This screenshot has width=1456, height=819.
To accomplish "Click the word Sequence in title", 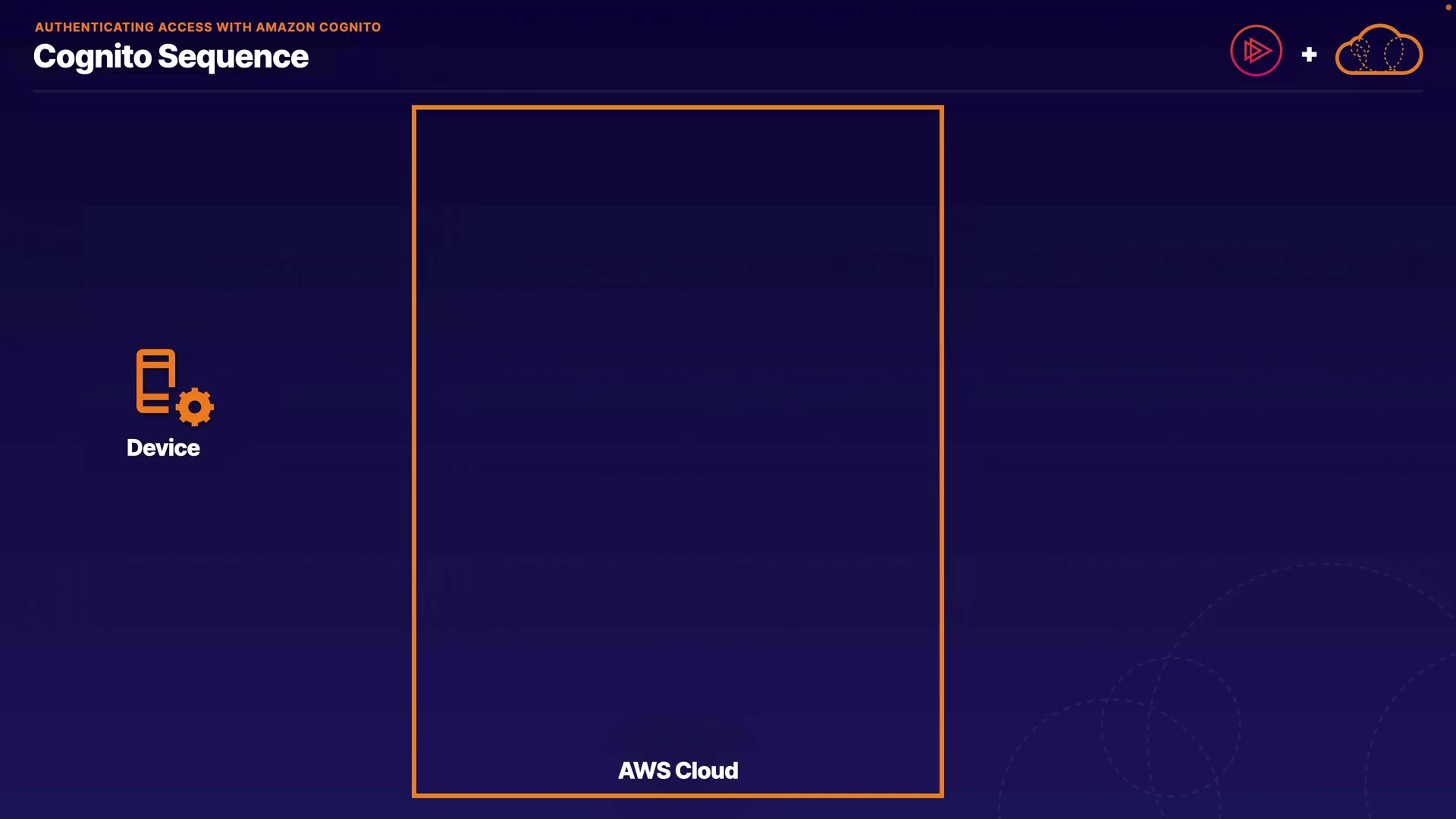I will pos(233,57).
